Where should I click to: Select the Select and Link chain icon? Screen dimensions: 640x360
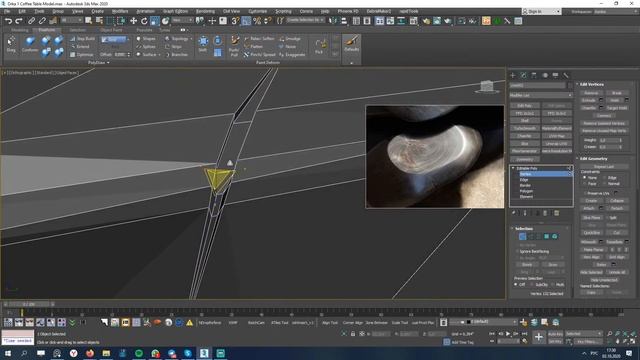[x=31, y=21]
